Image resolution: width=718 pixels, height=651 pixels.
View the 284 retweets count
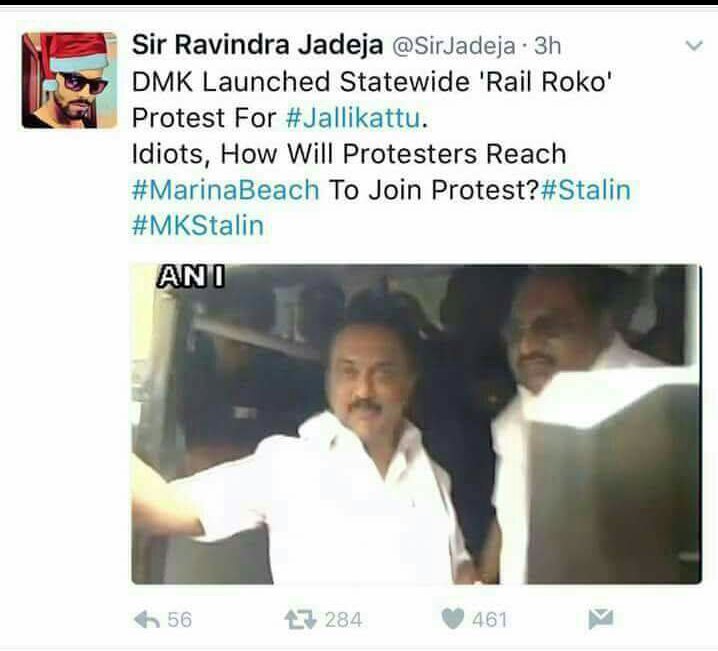343,620
